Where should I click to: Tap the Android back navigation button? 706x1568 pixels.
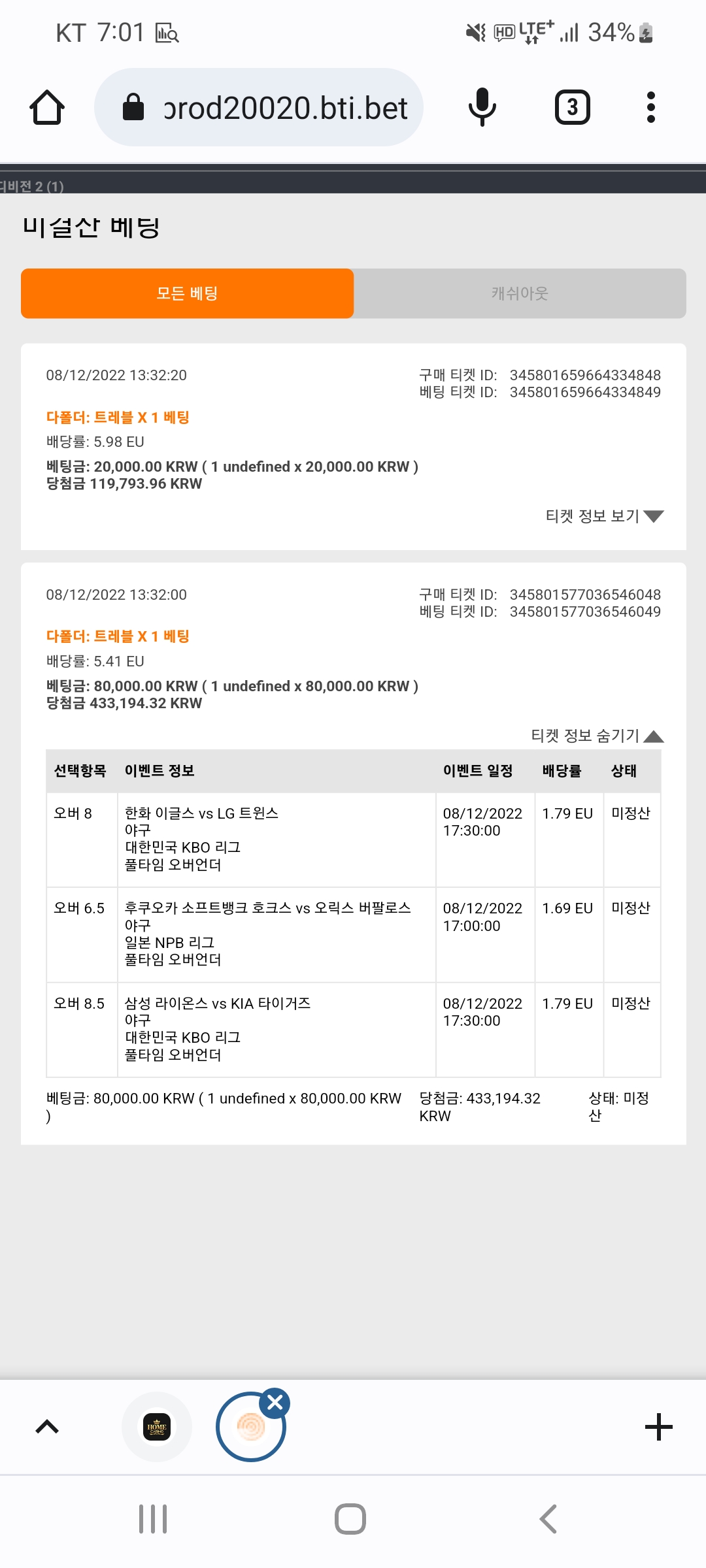(x=548, y=1519)
